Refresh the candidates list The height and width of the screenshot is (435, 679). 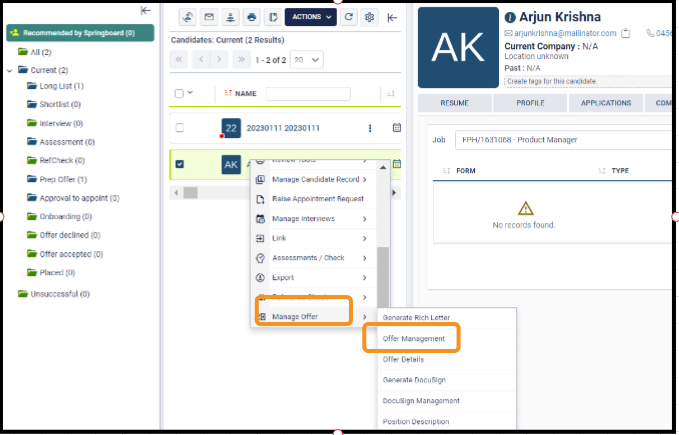point(349,17)
